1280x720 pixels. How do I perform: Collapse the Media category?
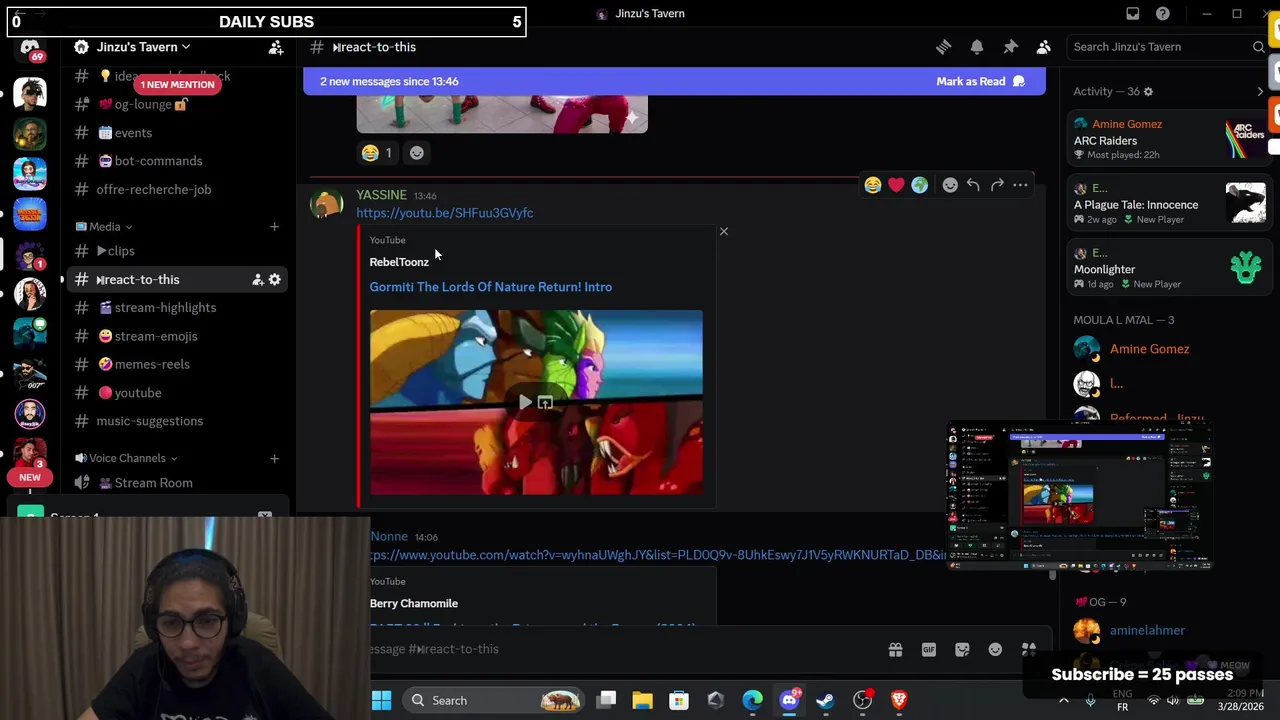click(104, 227)
